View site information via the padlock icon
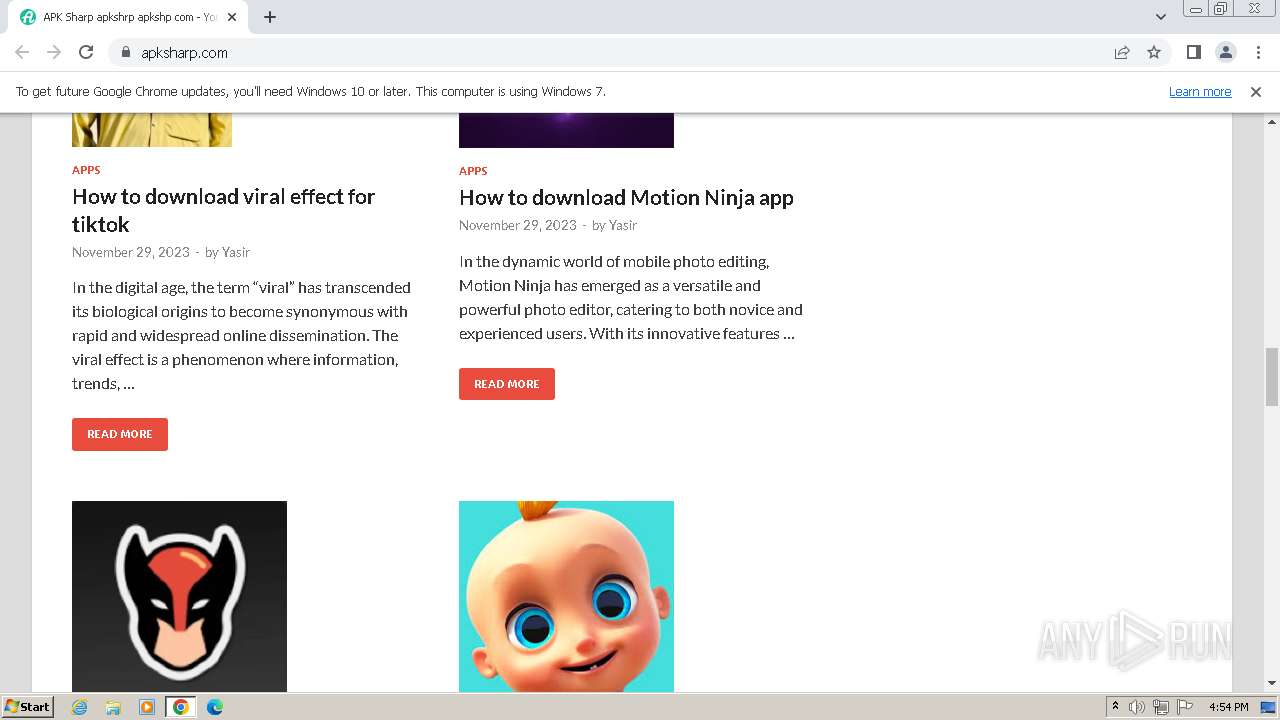This screenshot has width=1280, height=720. coord(125,52)
